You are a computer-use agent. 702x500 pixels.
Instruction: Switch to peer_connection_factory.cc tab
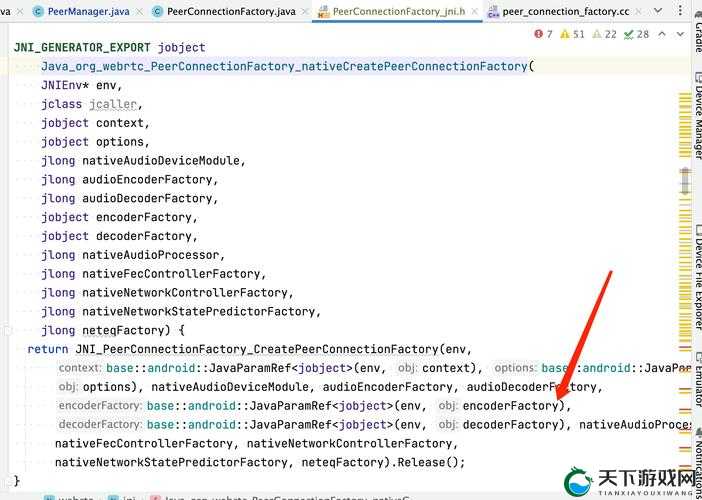click(x=565, y=11)
